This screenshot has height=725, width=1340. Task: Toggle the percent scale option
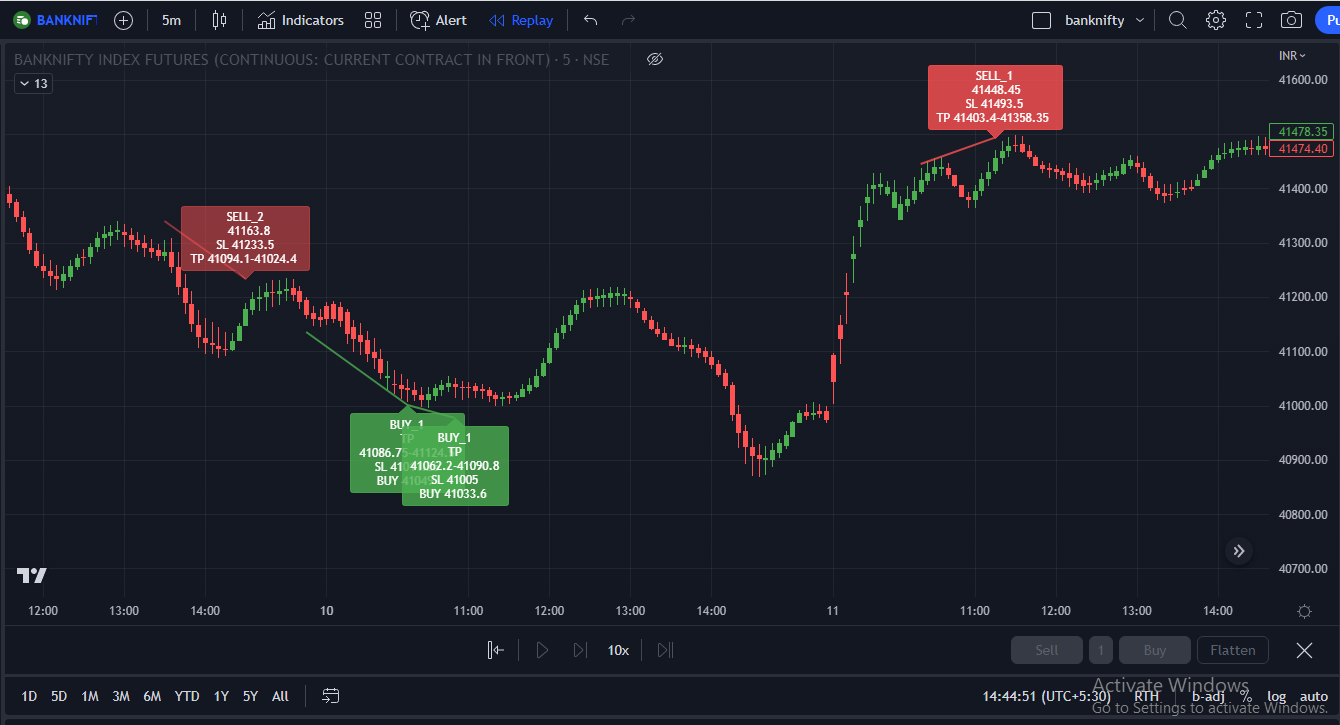click(1246, 696)
